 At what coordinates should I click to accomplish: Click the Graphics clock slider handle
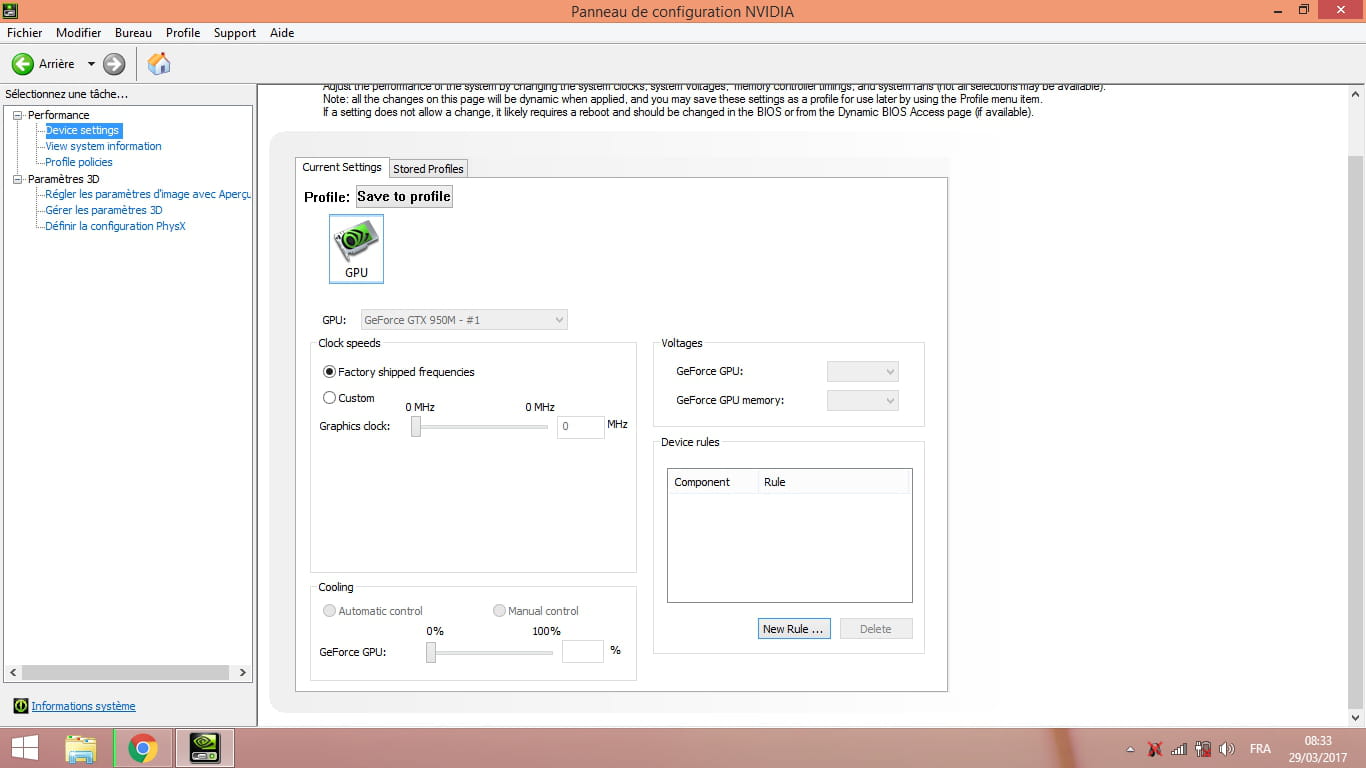(x=416, y=427)
